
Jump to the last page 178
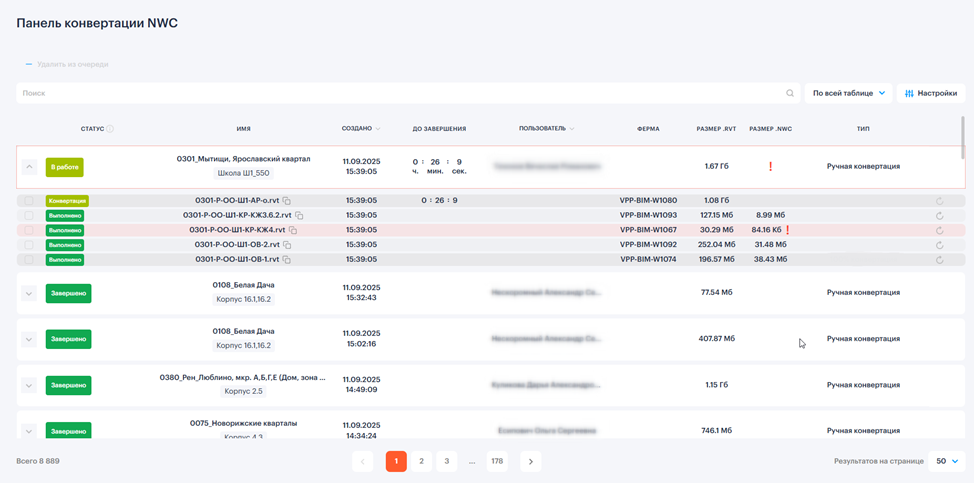point(497,461)
